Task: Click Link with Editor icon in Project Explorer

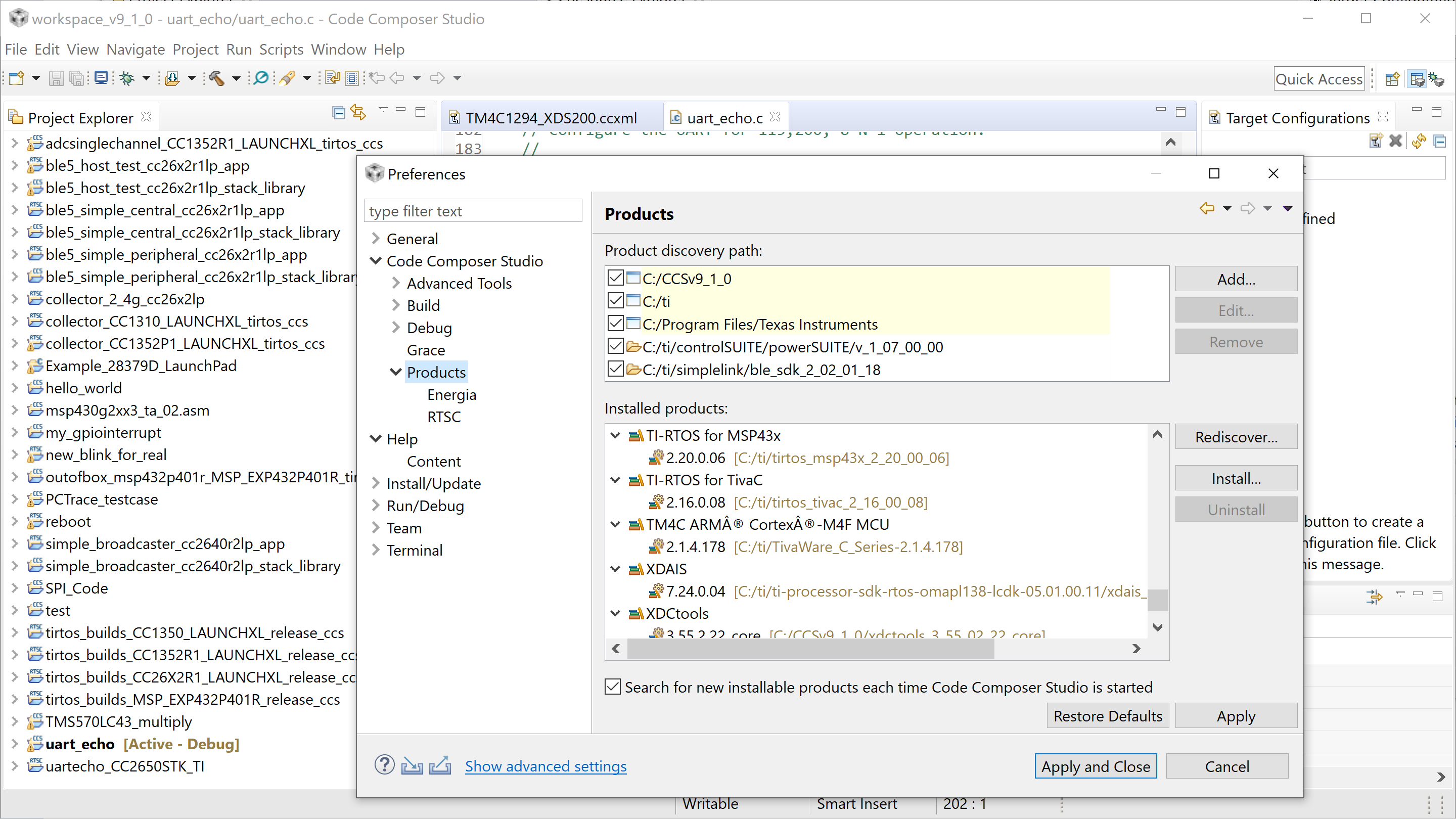Action: (358, 112)
